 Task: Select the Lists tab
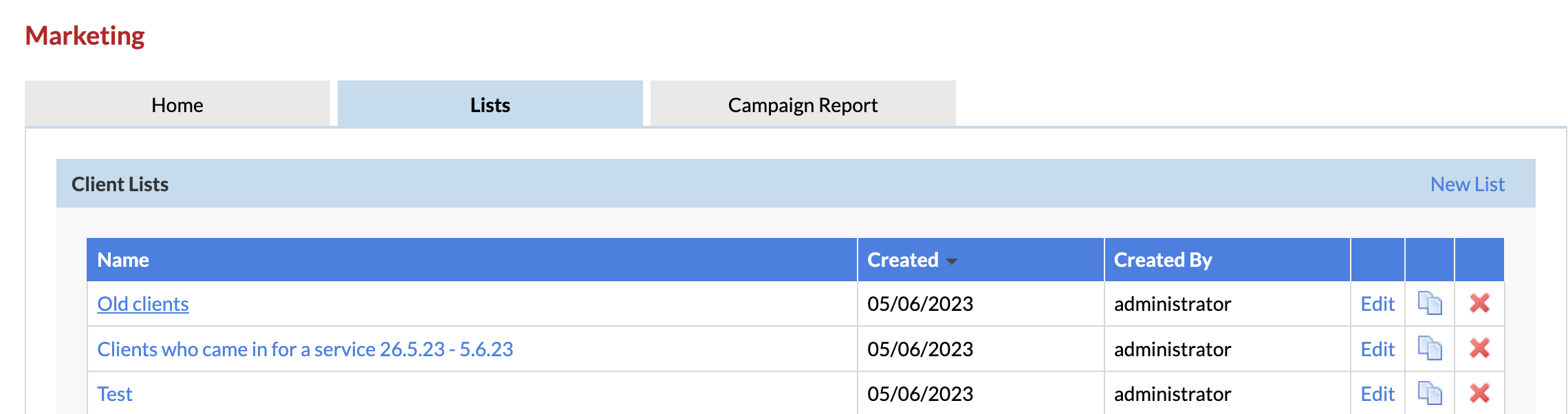click(x=490, y=105)
